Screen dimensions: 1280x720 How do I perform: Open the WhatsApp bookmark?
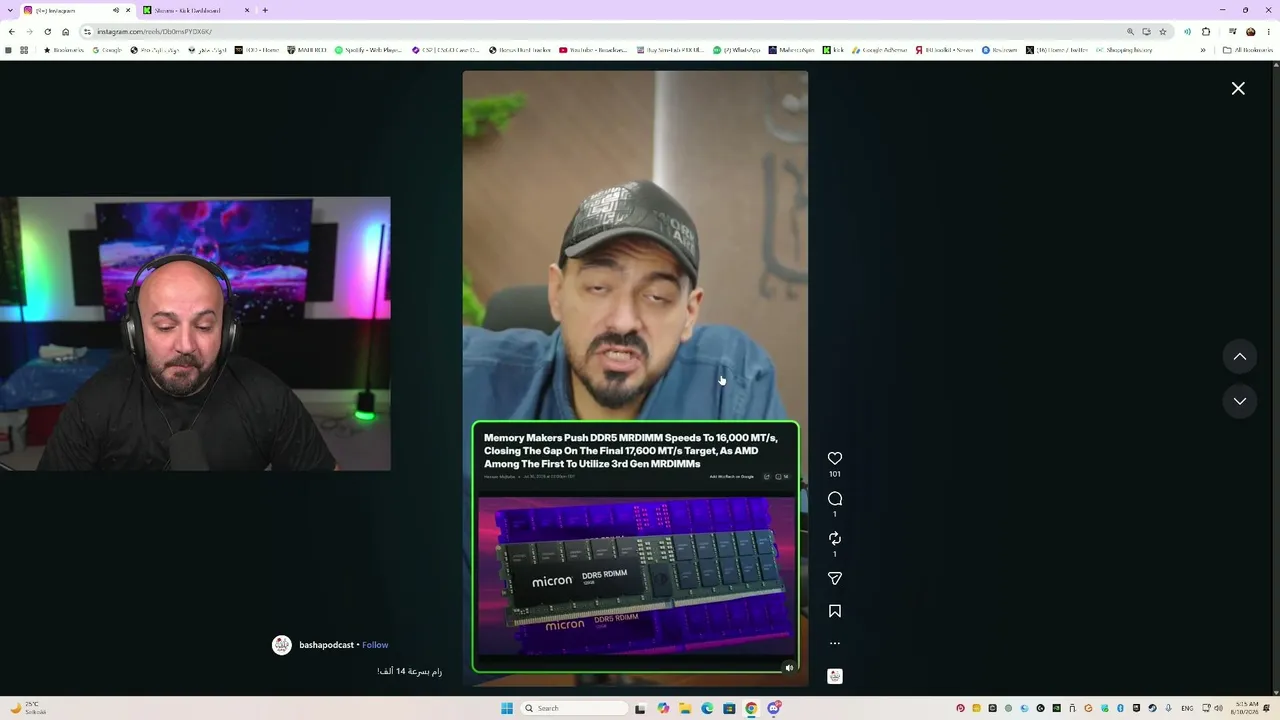click(737, 50)
